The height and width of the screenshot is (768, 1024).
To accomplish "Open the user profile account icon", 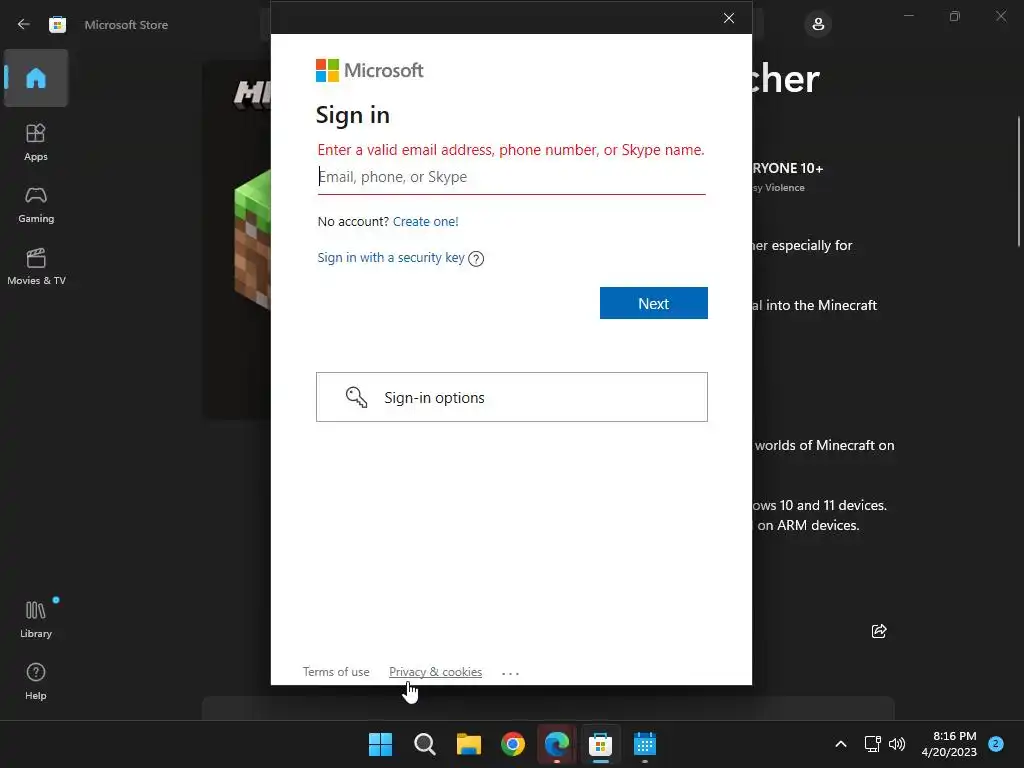I will (818, 25).
